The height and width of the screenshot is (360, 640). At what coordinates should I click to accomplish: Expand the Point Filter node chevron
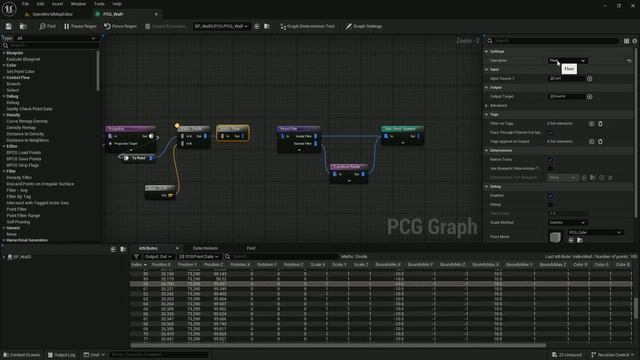point(299,150)
